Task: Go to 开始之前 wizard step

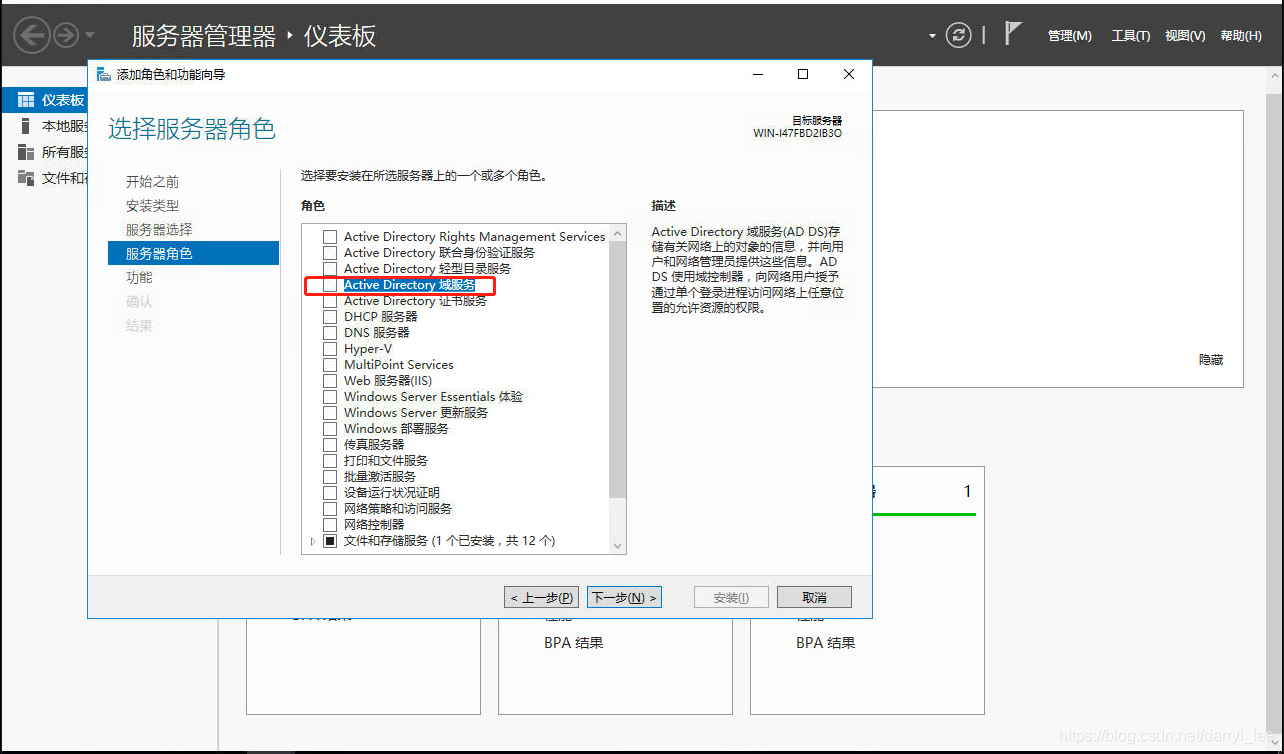Action: (x=152, y=182)
